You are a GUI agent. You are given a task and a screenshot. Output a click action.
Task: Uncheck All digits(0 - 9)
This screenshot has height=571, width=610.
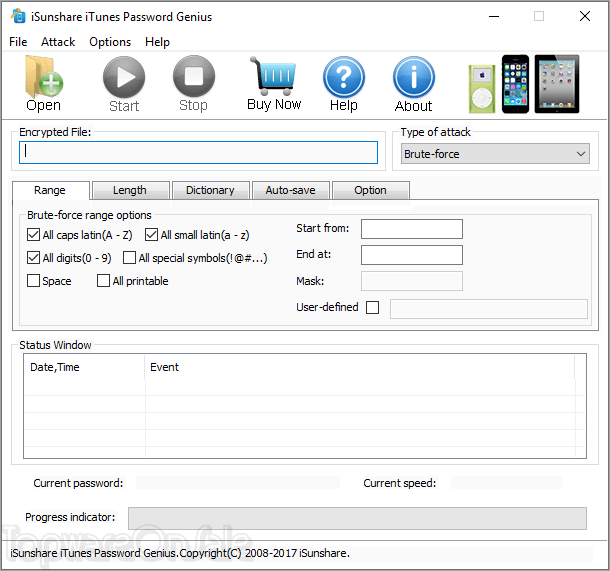point(33,258)
